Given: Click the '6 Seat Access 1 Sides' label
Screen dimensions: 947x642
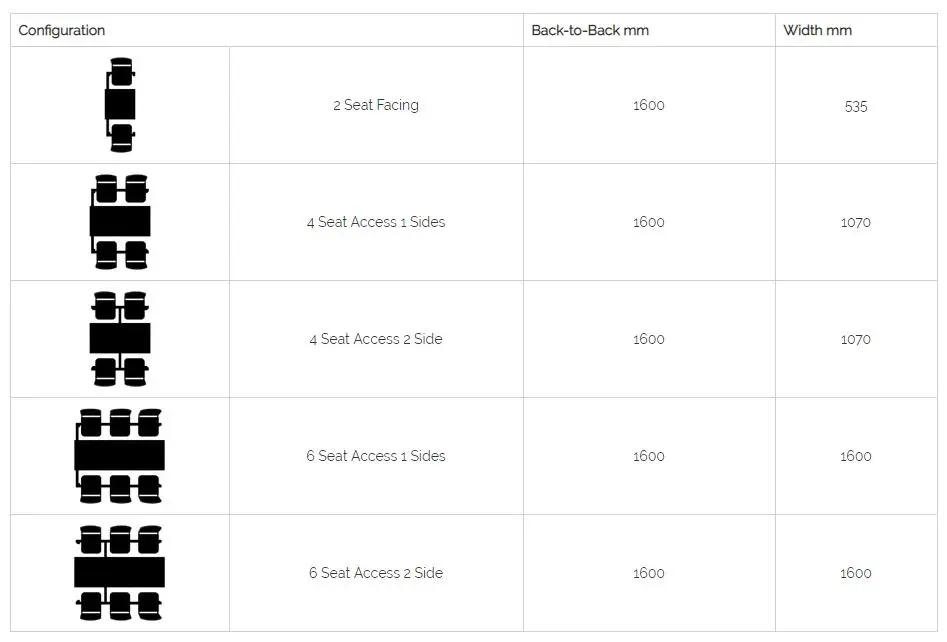Looking at the screenshot, I should coord(376,456).
